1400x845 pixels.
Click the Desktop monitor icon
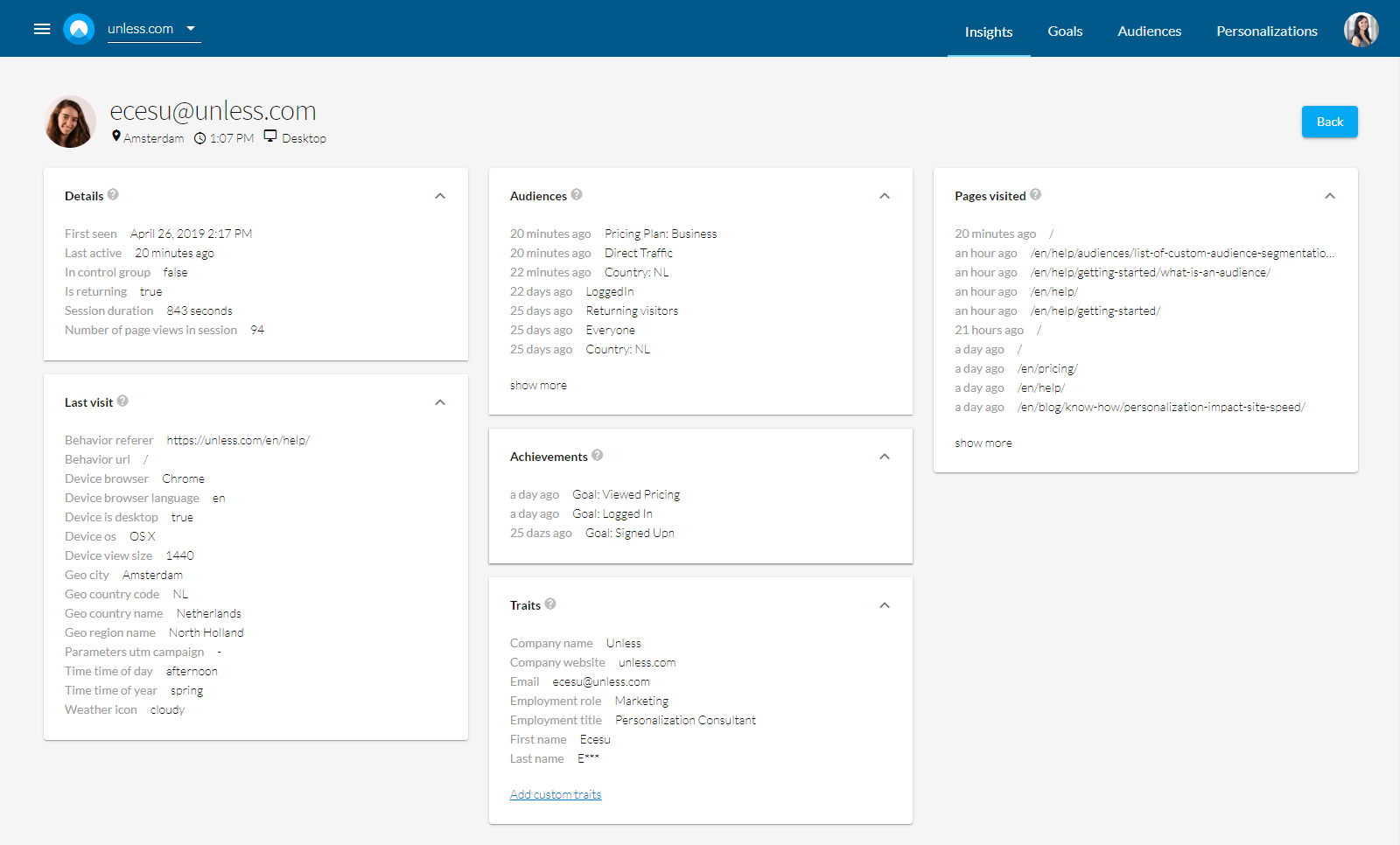click(270, 136)
